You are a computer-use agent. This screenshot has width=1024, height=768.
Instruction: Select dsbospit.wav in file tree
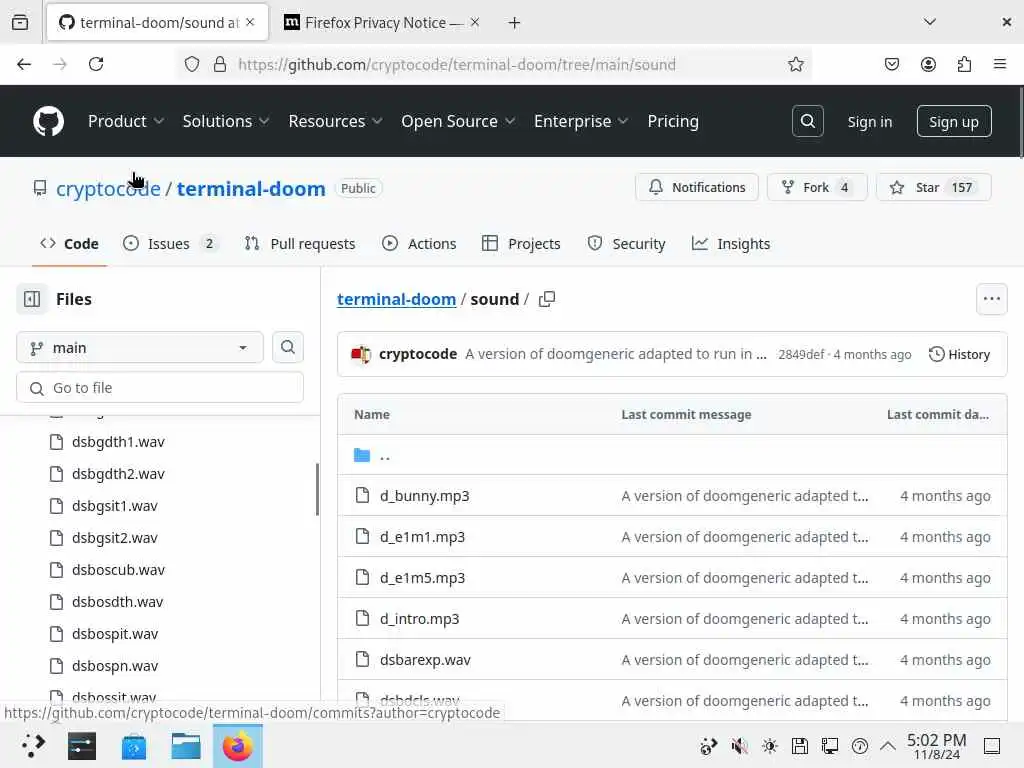coord(115,634)
